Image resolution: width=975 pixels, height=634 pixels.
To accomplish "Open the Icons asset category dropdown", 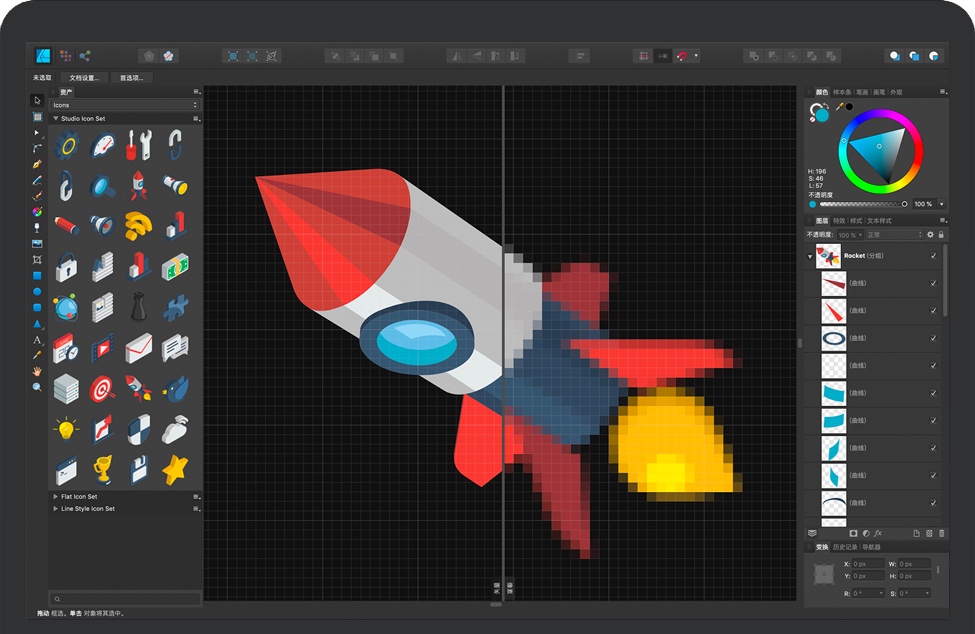I will pyautogui.click(x=125, y=105).
